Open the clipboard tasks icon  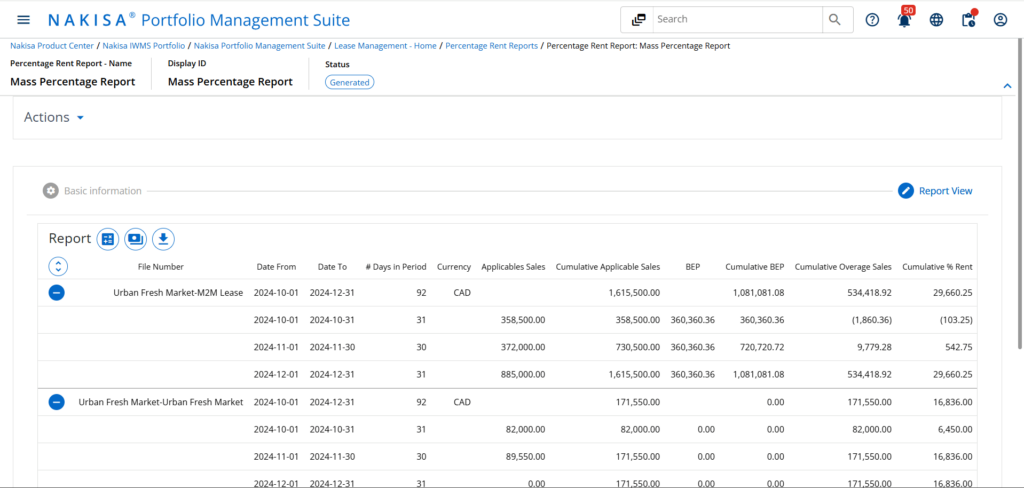pyautogui.click(x=968, y=20)
